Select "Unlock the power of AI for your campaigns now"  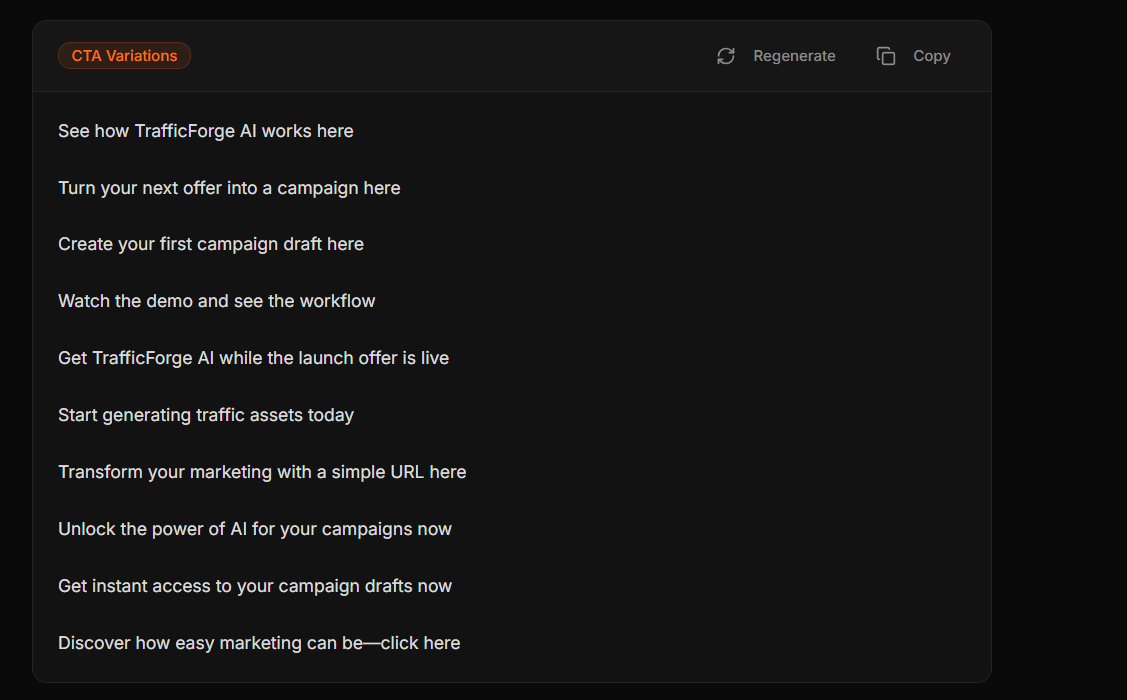coord(254,529)
